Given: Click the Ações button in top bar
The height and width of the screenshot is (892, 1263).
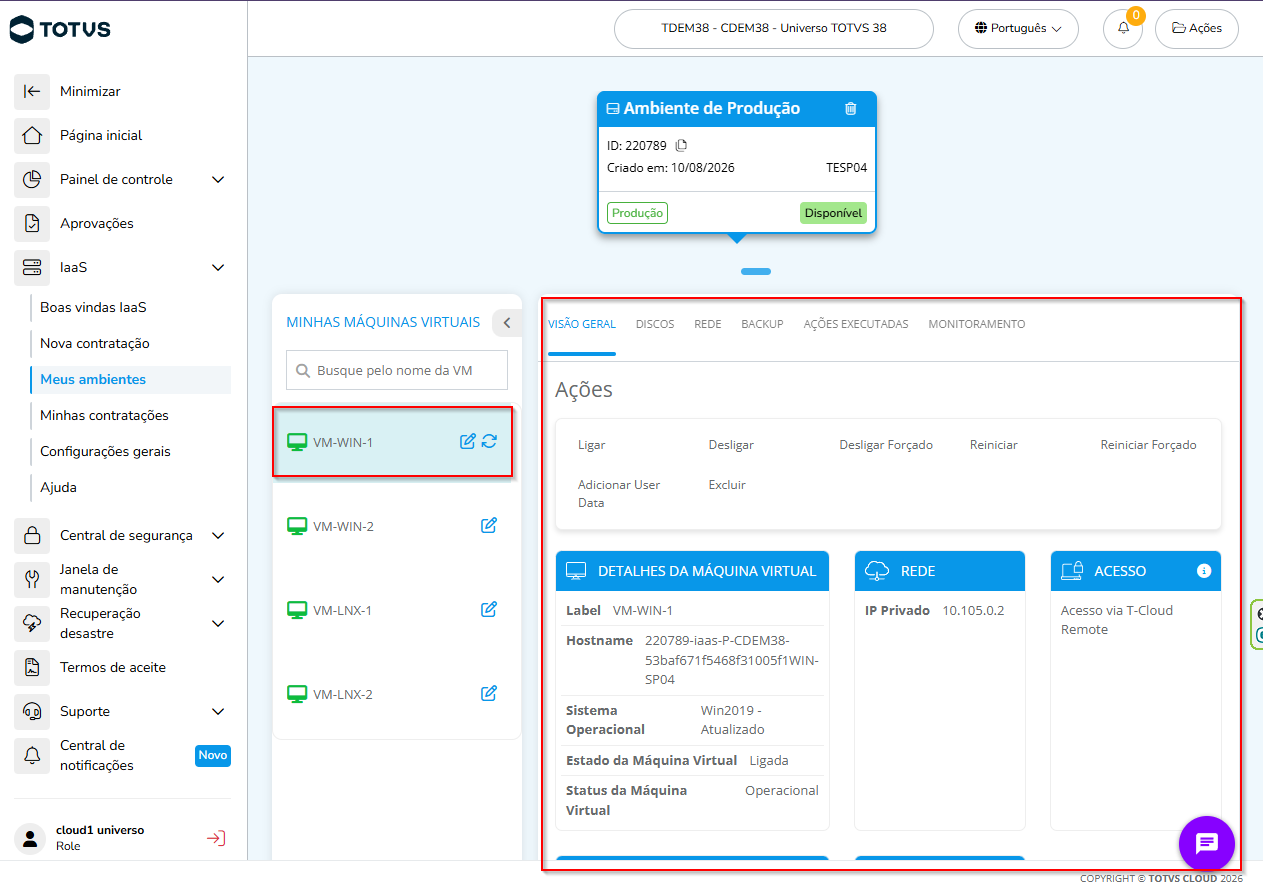Looking at the screenshot, I should pyautogui.click(x=1197, y=28).
